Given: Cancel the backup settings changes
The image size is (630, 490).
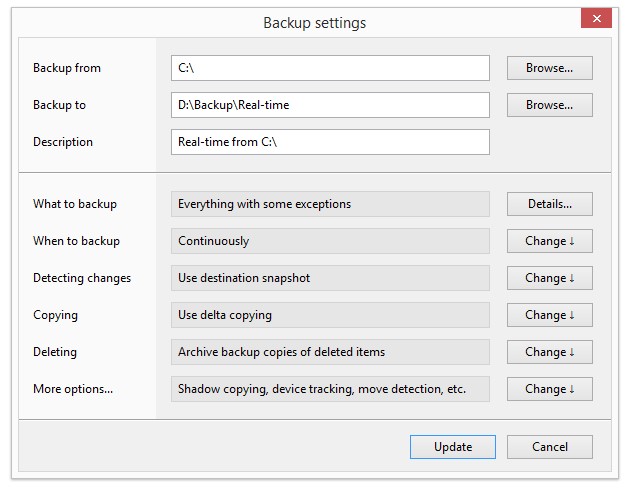Looking at the screenshot, I should click(549, 447).
